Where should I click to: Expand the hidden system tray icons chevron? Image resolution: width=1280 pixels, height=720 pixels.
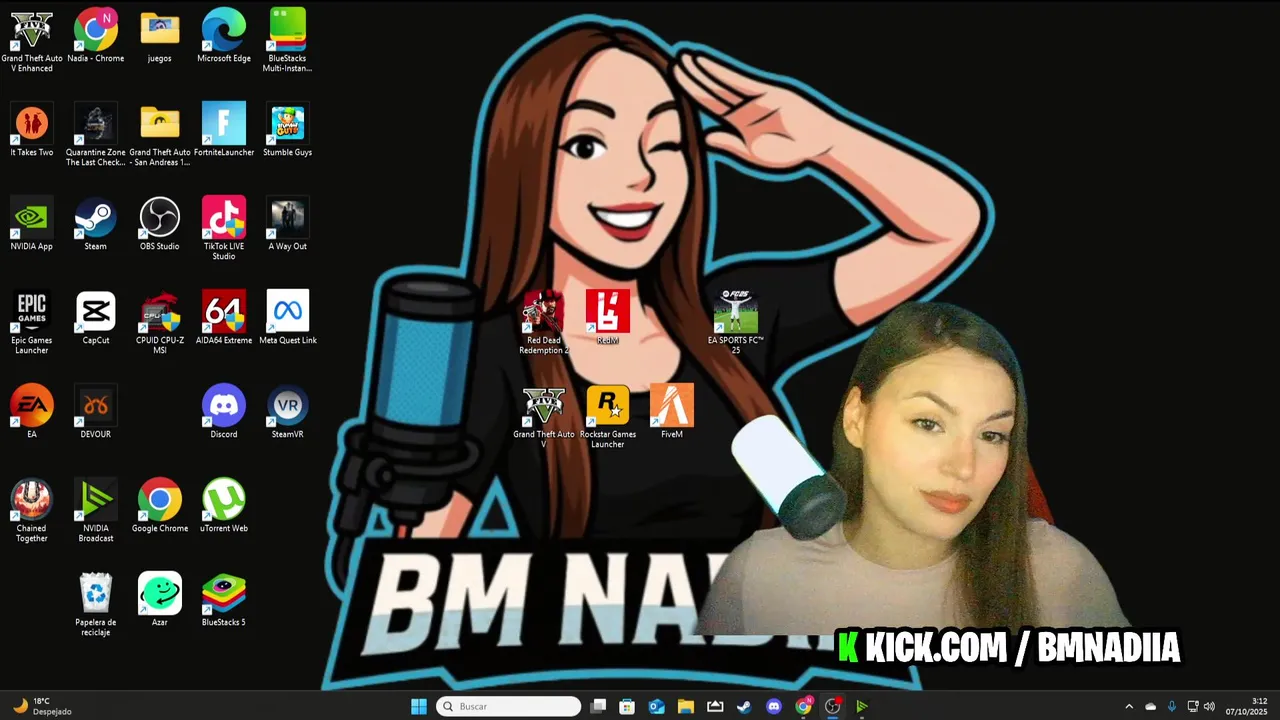[x=1129, y=706]
